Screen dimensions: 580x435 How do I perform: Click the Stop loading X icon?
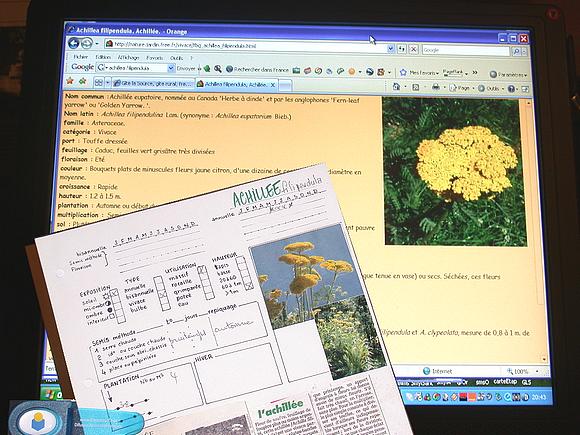point(414,49)
